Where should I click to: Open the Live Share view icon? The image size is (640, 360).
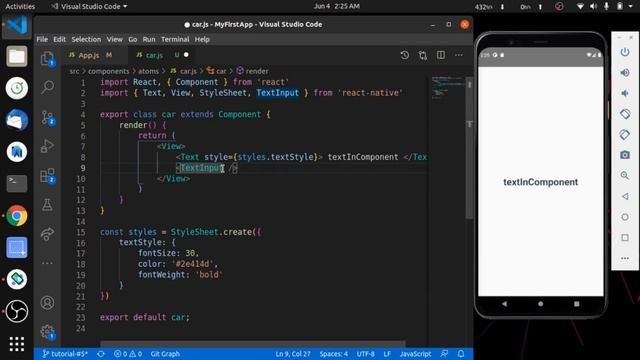[47, 234]
